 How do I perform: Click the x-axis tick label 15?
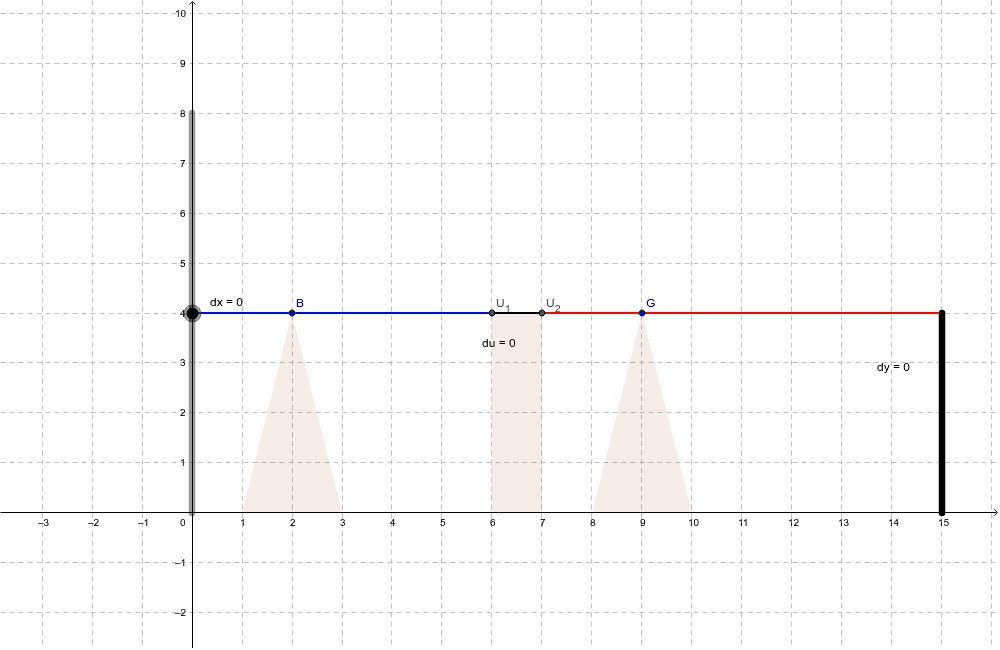point(943,523)
